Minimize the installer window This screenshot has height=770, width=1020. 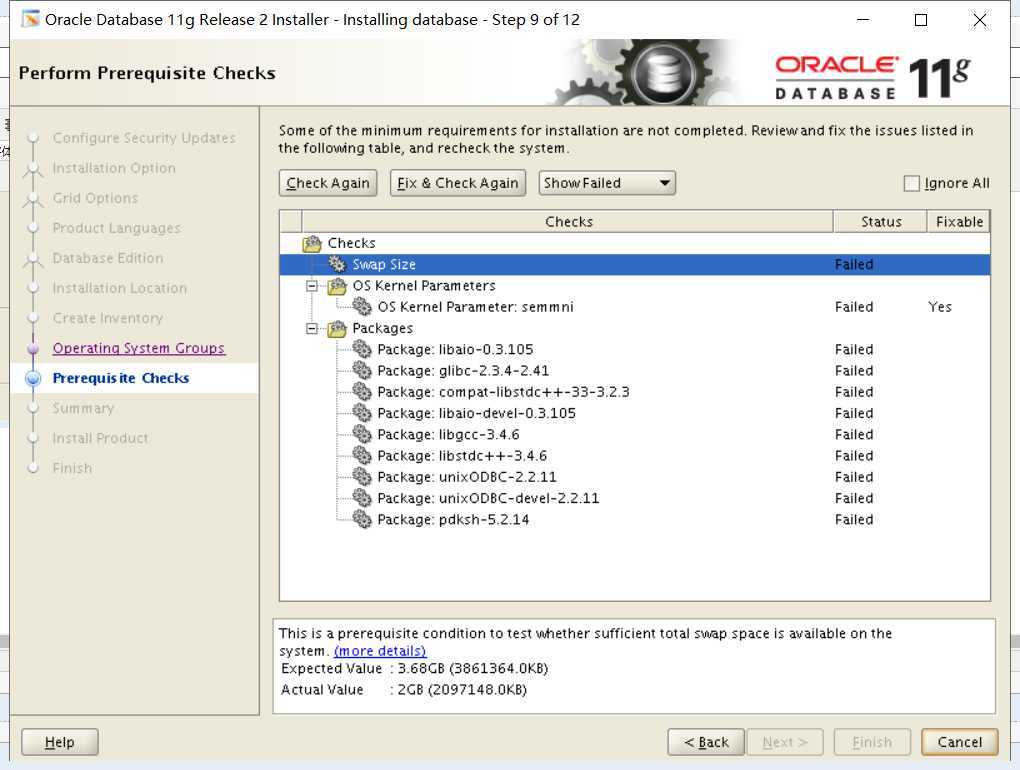coord(863,20)
